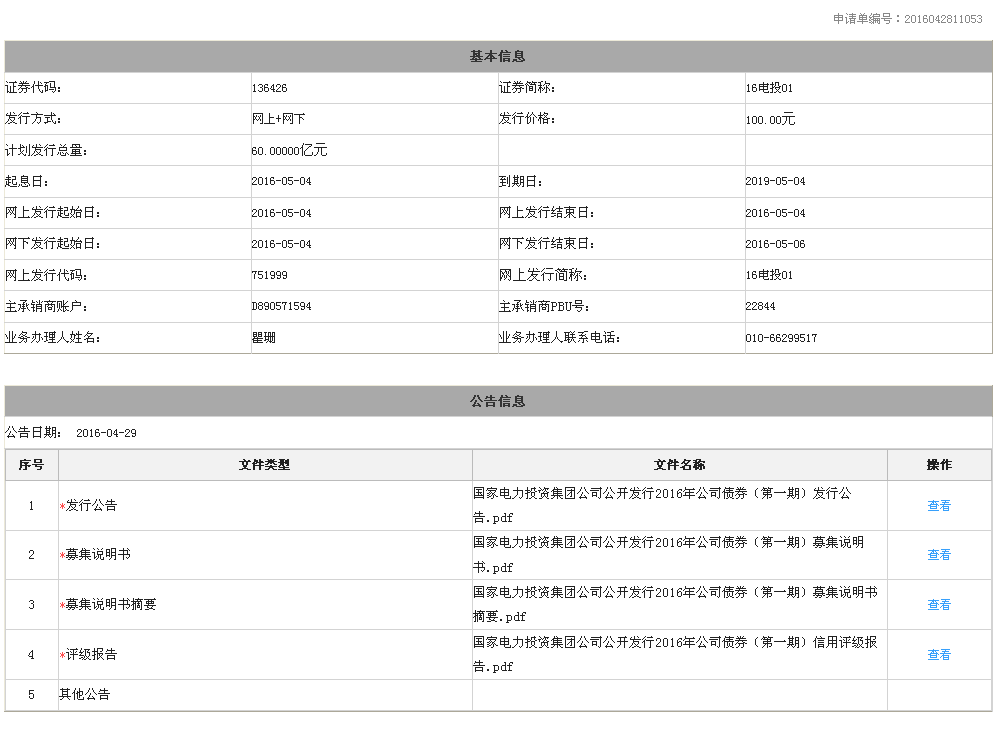This screenshot has height=738, width=996.
Task: Click the 网上发行起始日 label
Action: pos(52,213)
